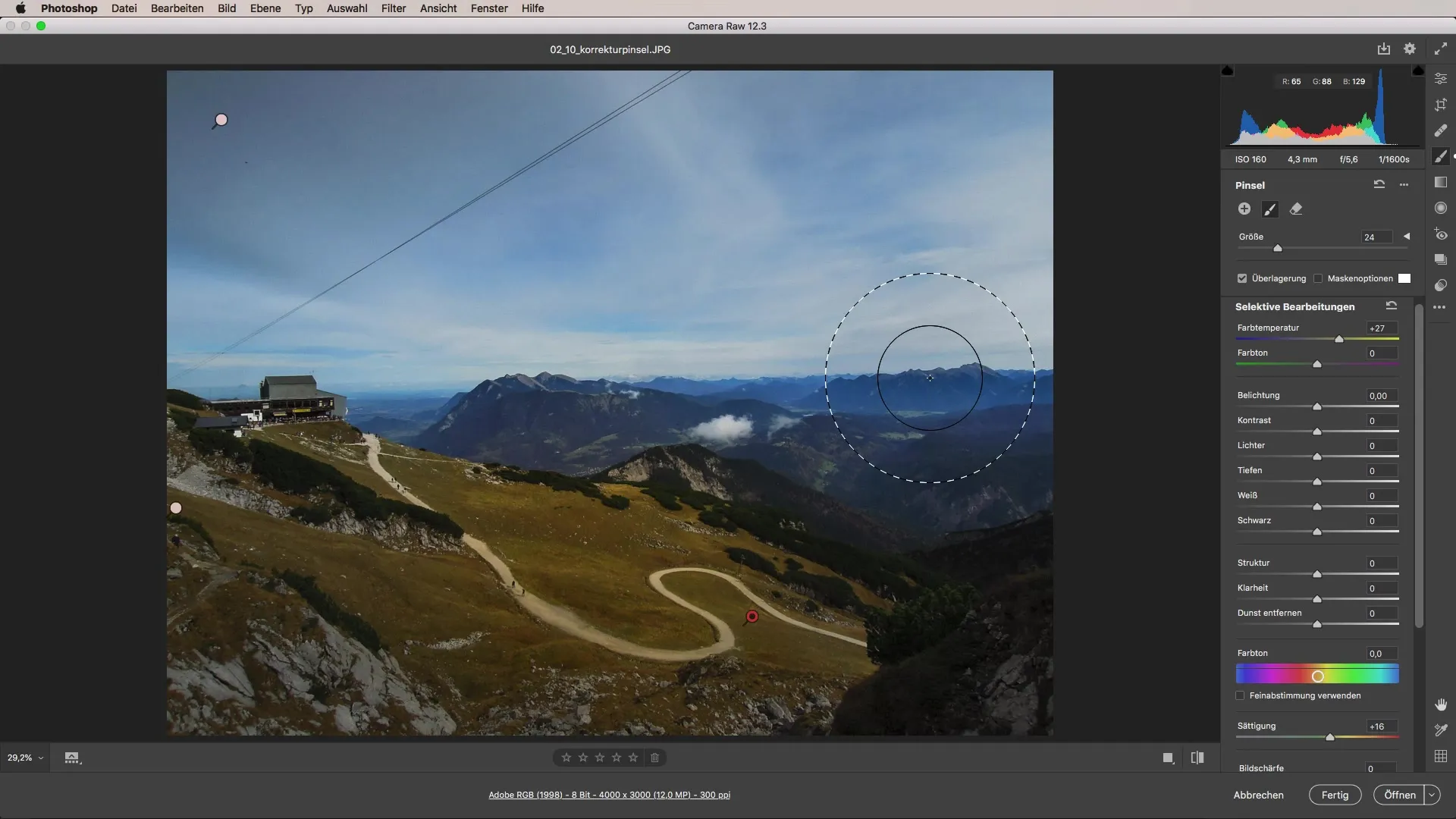Toggle single view mode icon
Image resolution: width=1456 pixels, height=819 pixels.
pos(1169,758)
